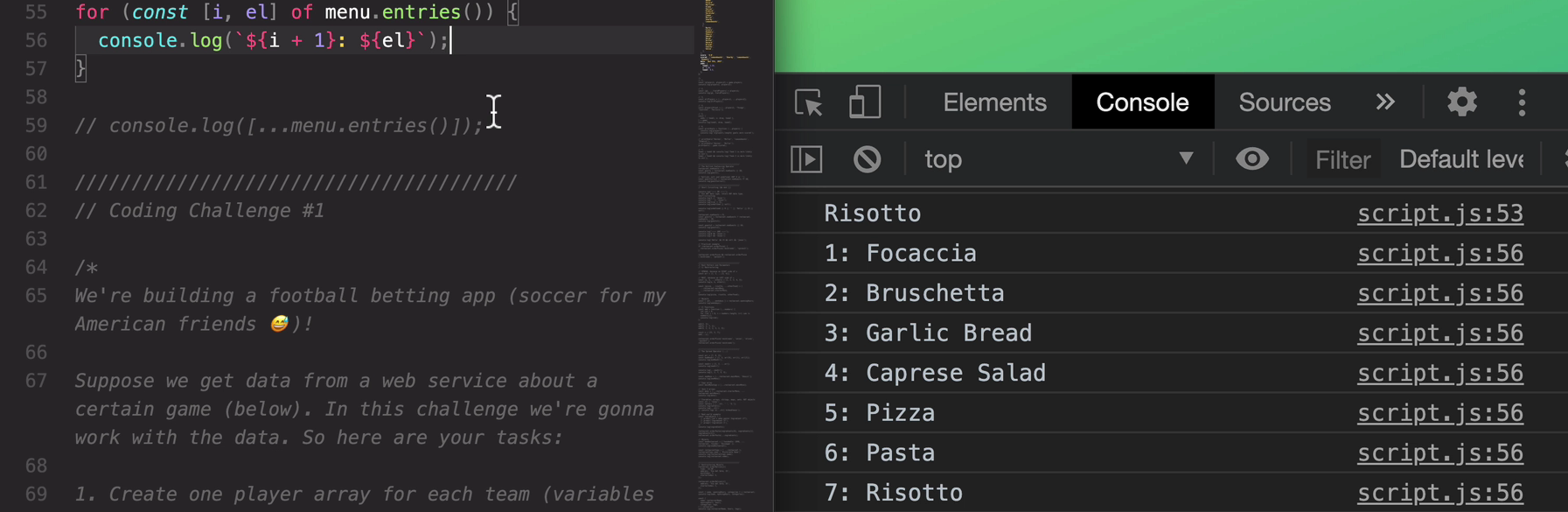Image resolution: width=1568 pixels, height=512 pixels.
Task: Create a live expression with the eye icon
Action: [1251, 159]
